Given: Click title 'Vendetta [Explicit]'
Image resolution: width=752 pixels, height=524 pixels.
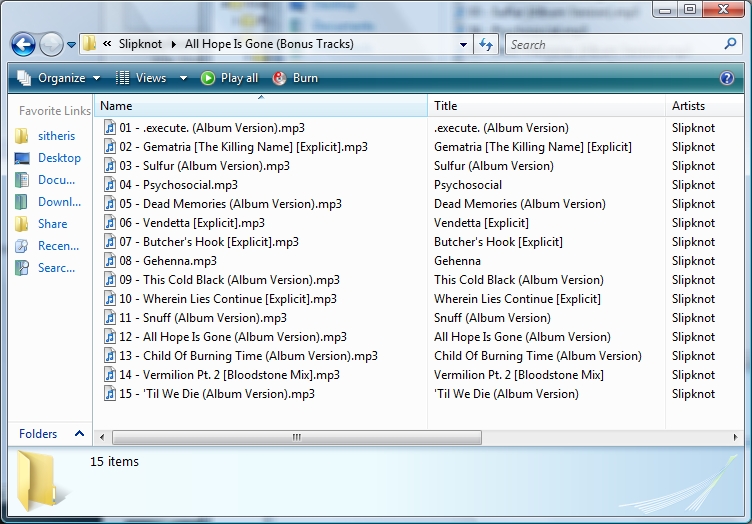Looking at the screenshot, I should point(481,223).
